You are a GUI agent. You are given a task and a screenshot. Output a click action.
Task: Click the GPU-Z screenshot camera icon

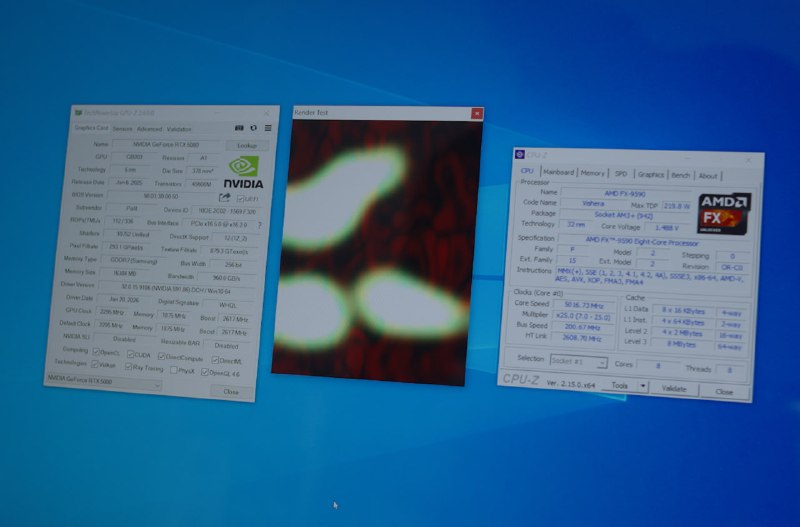[x=239, y=128]
